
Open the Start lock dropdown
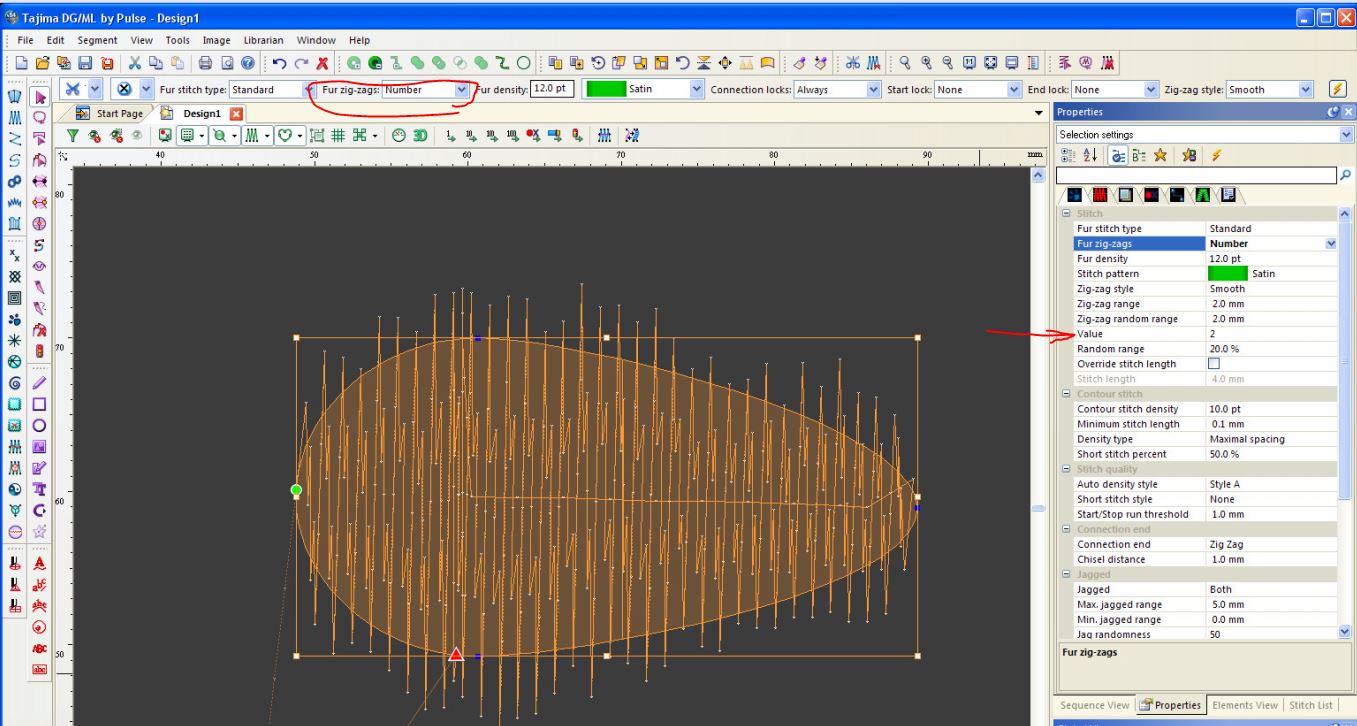(1014, 89)
